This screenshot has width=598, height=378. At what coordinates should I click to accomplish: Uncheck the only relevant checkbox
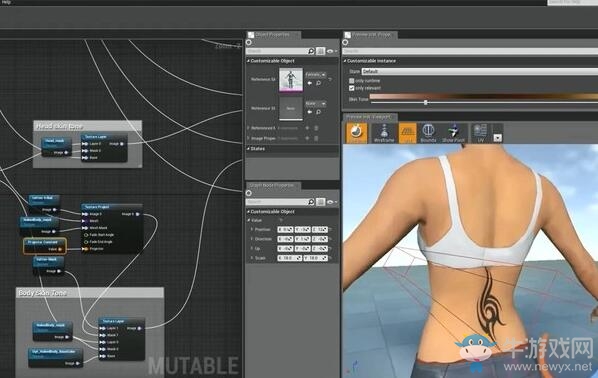pos(352,88)
